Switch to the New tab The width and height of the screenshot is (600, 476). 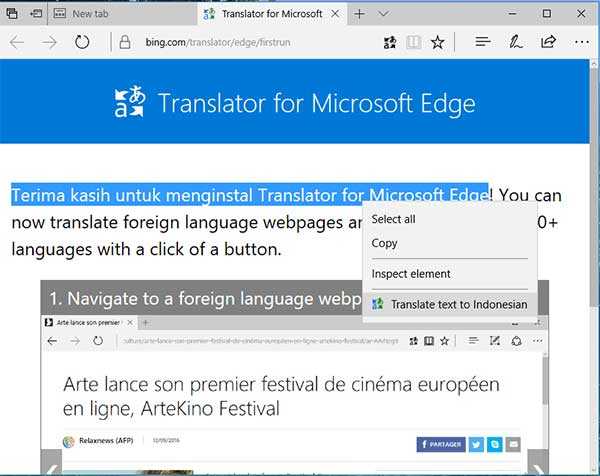(x=122, y=14)
